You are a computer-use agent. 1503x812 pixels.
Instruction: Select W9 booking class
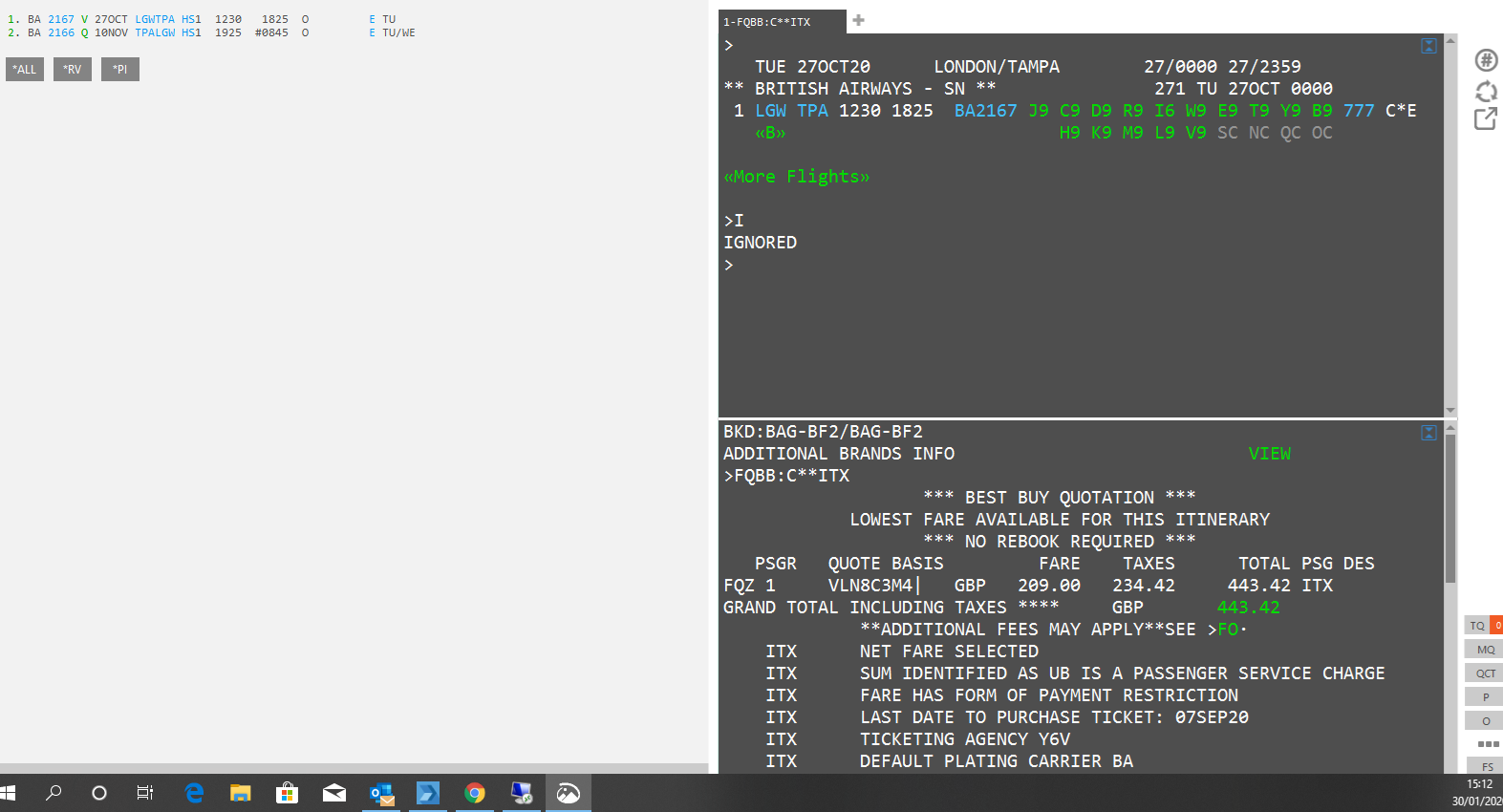[1196, 111]
